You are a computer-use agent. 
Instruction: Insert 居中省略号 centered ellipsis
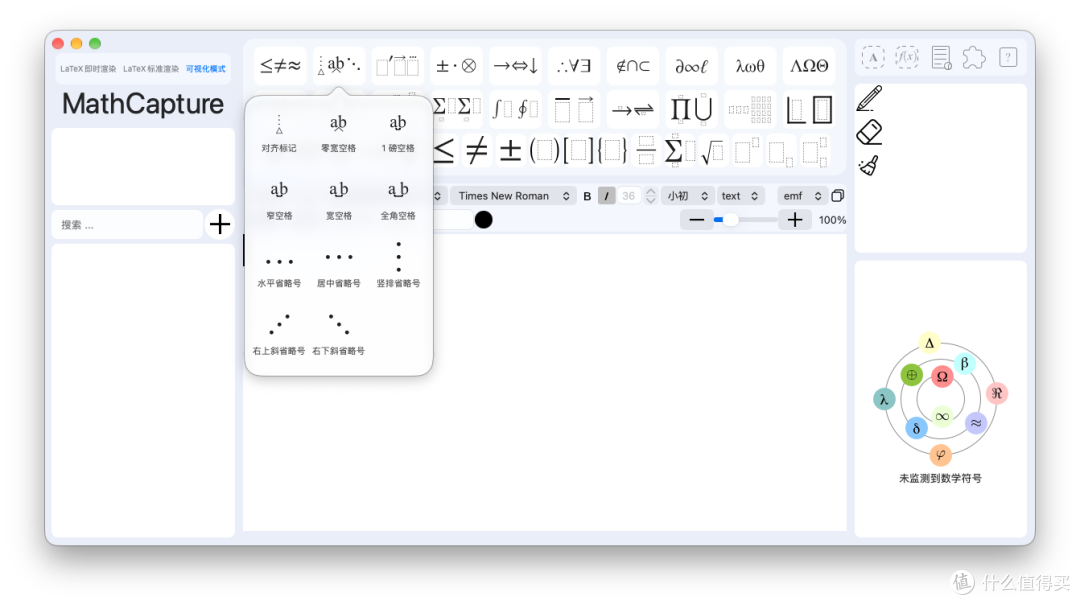[338, 267]
